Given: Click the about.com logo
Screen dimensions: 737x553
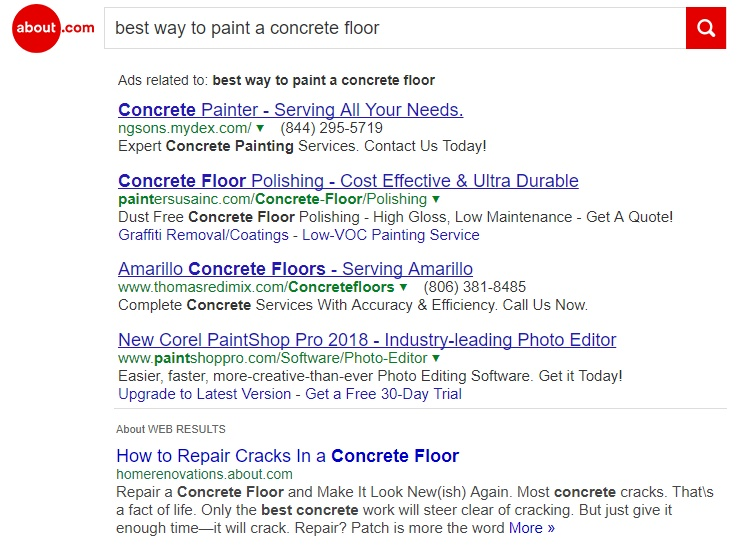Looking at the screenshot, I should pyautogui.click(x=54, y=28).
